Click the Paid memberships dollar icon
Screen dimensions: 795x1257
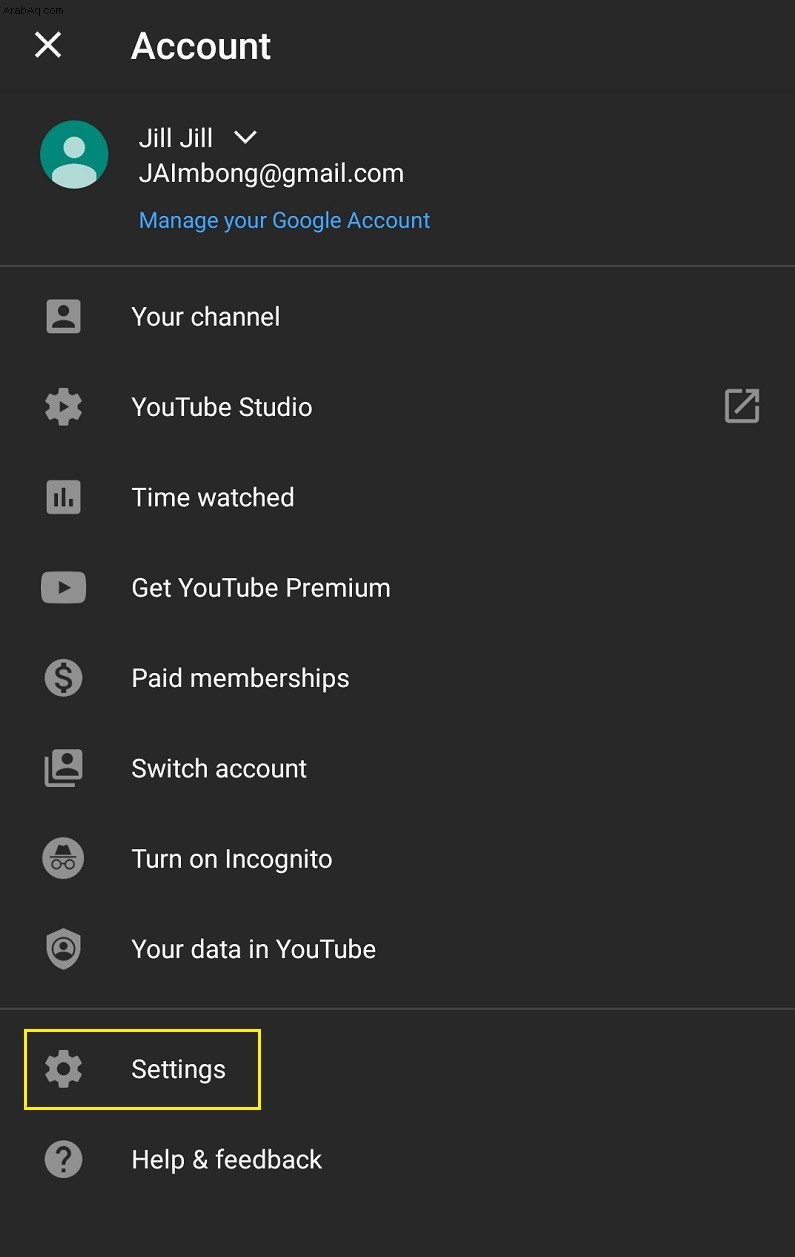point(64,678)
